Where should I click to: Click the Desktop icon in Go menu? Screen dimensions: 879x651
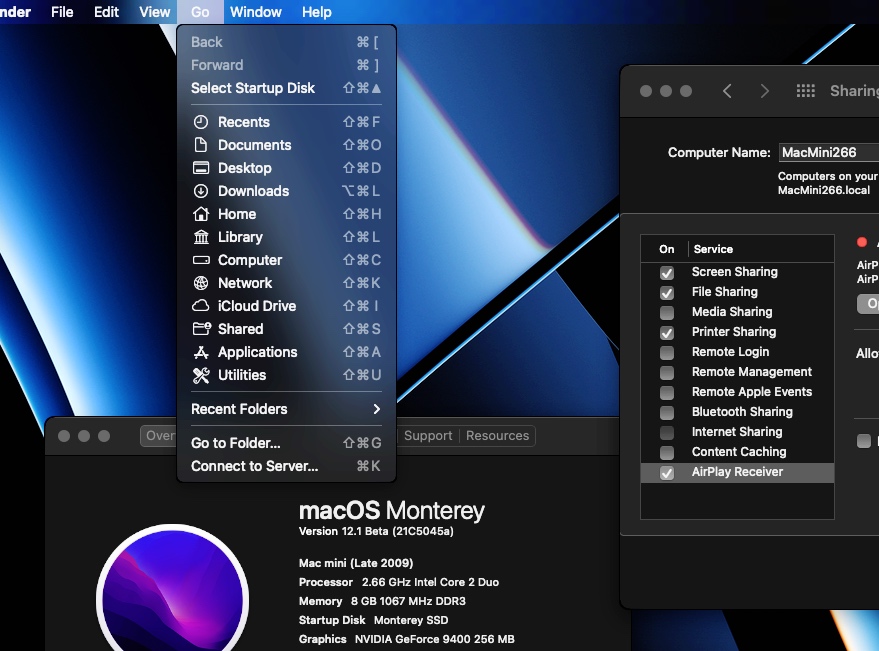201,168
